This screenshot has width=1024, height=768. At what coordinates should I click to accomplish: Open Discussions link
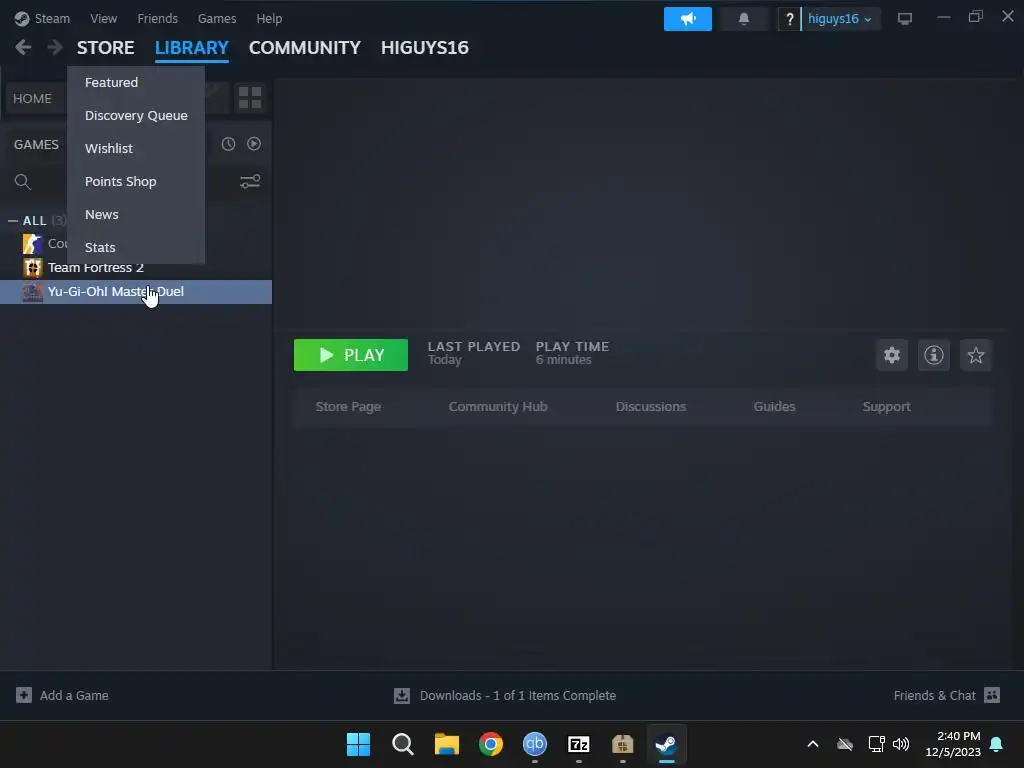pos(650,406)
